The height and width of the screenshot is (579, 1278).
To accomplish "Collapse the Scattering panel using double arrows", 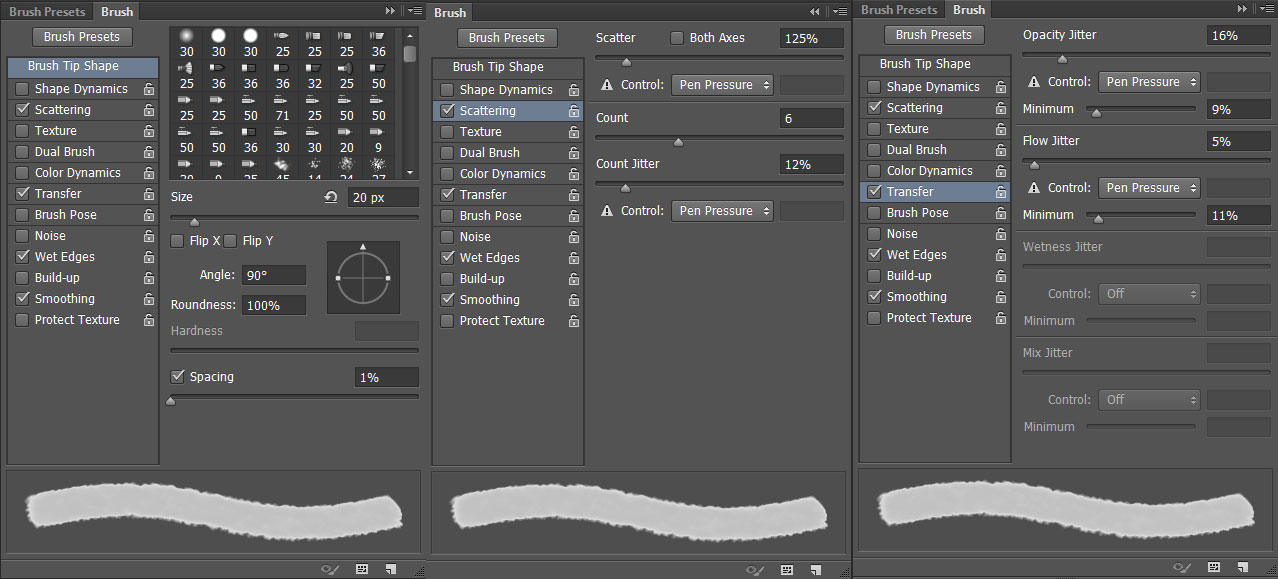I will [x=815, y=11].
